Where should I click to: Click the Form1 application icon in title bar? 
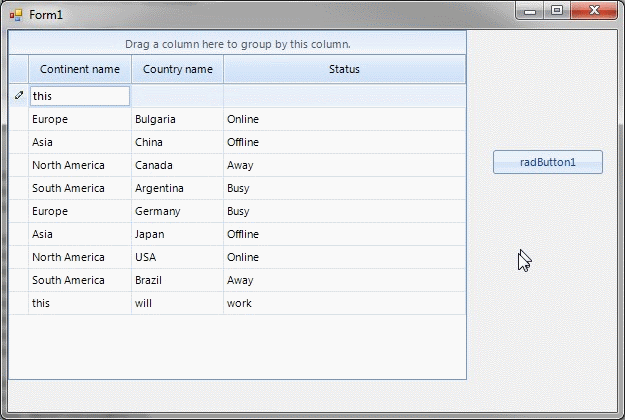click(x=15, y=15)
